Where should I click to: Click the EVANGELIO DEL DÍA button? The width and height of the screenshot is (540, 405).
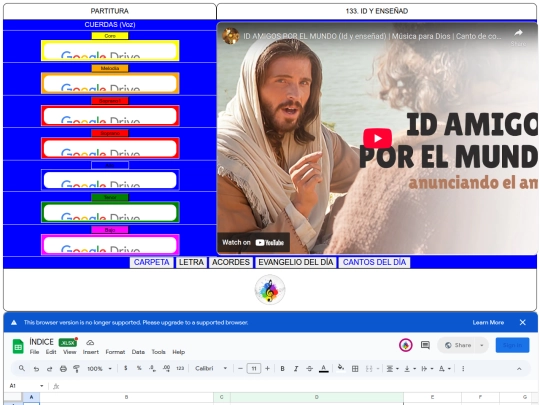click(295, 262)
